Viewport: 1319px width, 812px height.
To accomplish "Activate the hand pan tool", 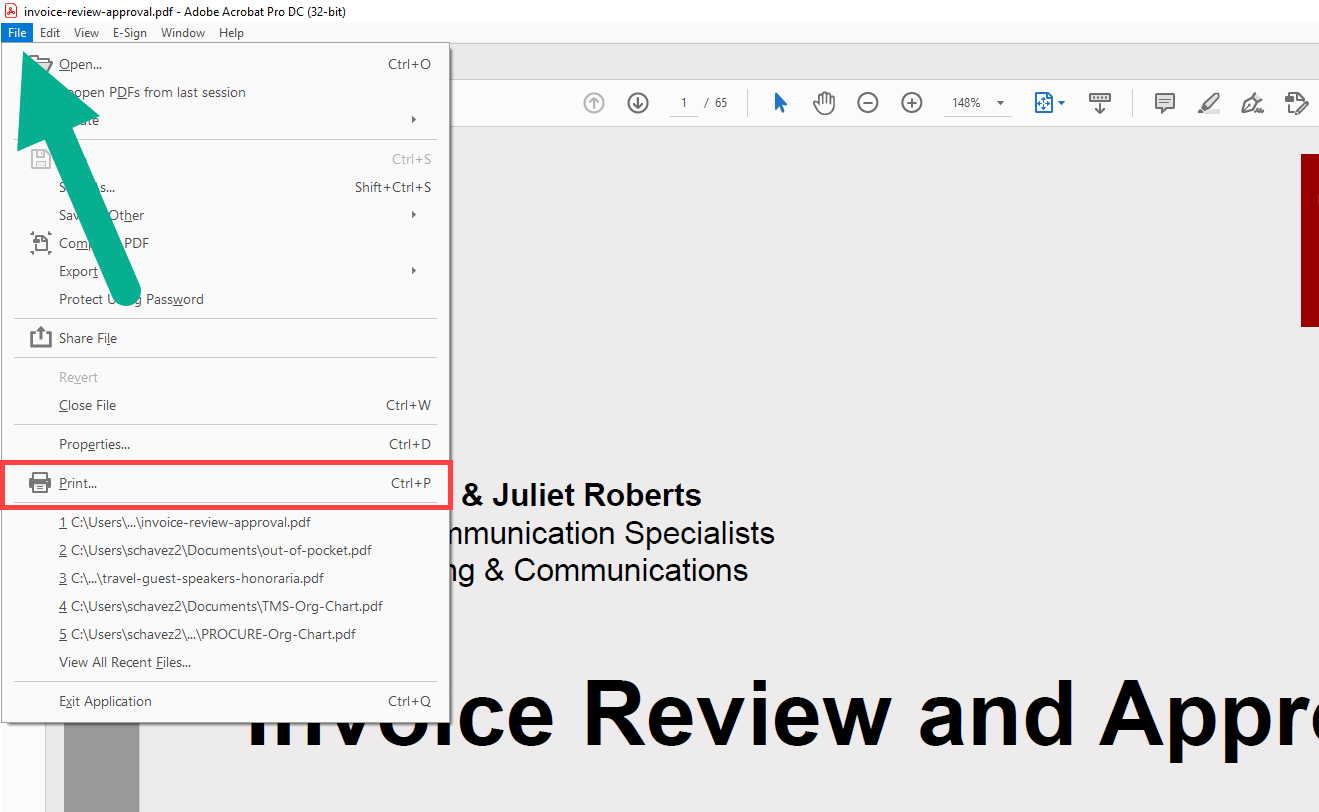I will tap(824, 103).
